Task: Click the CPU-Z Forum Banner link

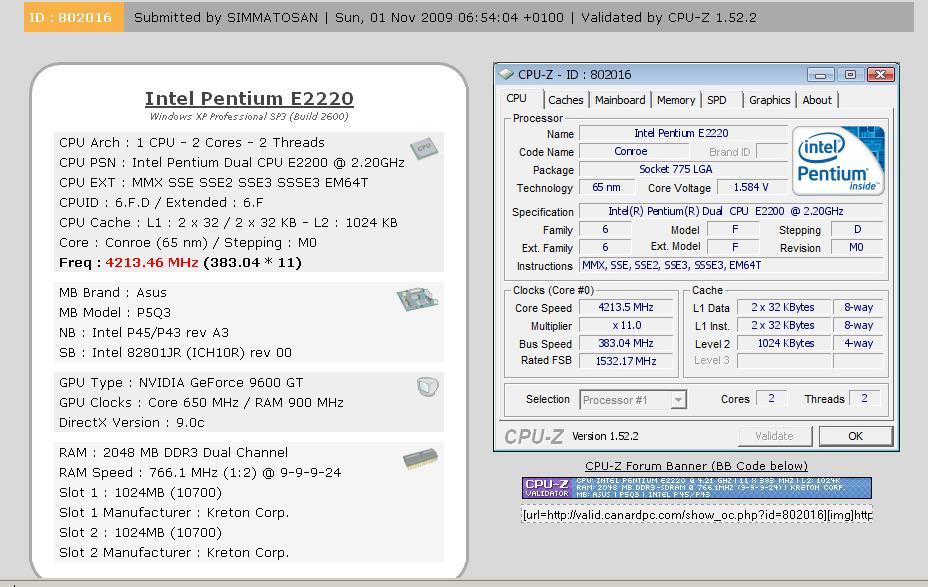Action: coord(696,466)
